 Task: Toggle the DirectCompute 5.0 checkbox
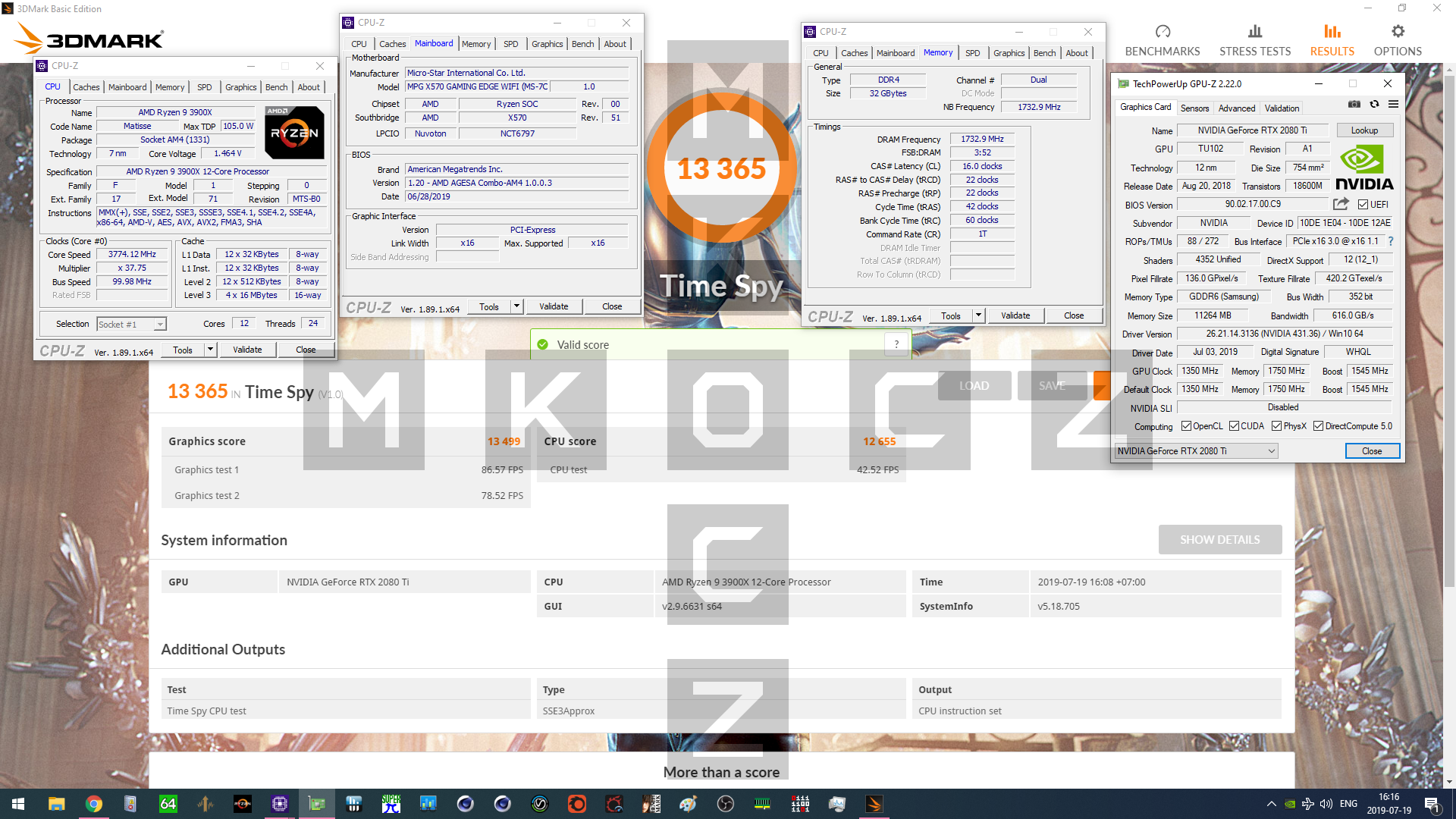point(1318,426)
